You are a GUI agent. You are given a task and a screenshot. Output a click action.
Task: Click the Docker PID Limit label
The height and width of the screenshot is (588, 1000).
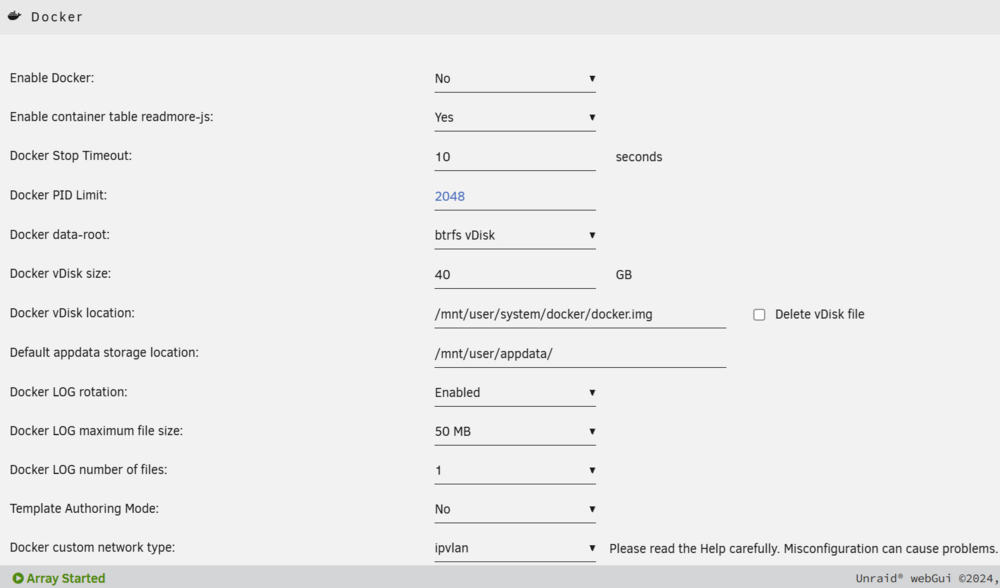58,195
